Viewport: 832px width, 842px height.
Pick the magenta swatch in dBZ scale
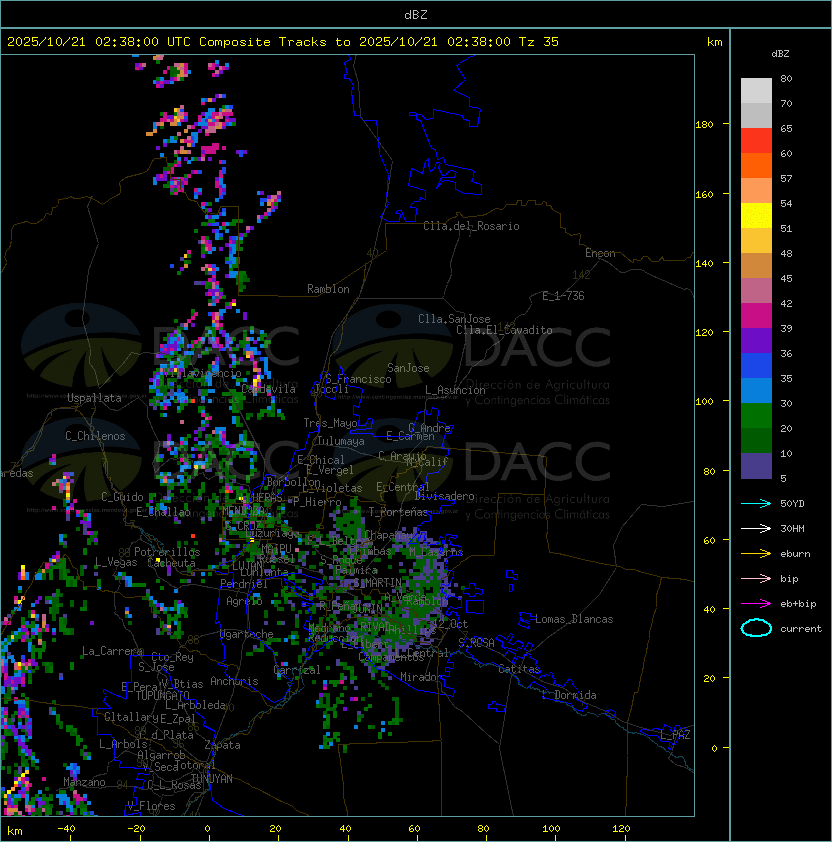[x=756, y=316]
